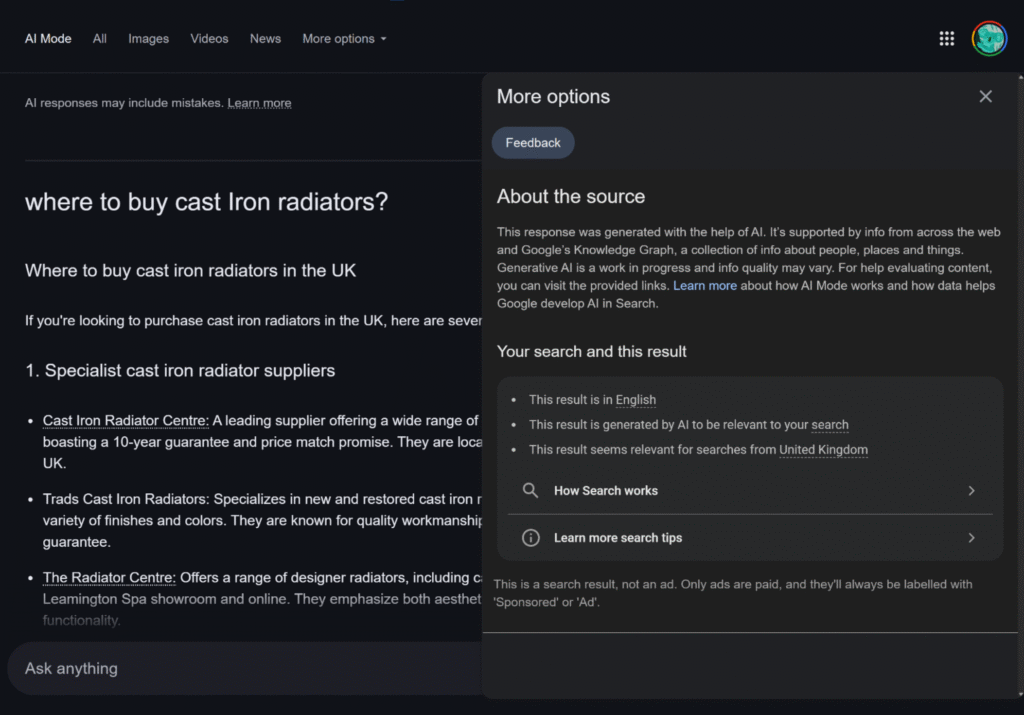
Task: Click the info icon beside Learn more search tips
Action: pos(531,538)
